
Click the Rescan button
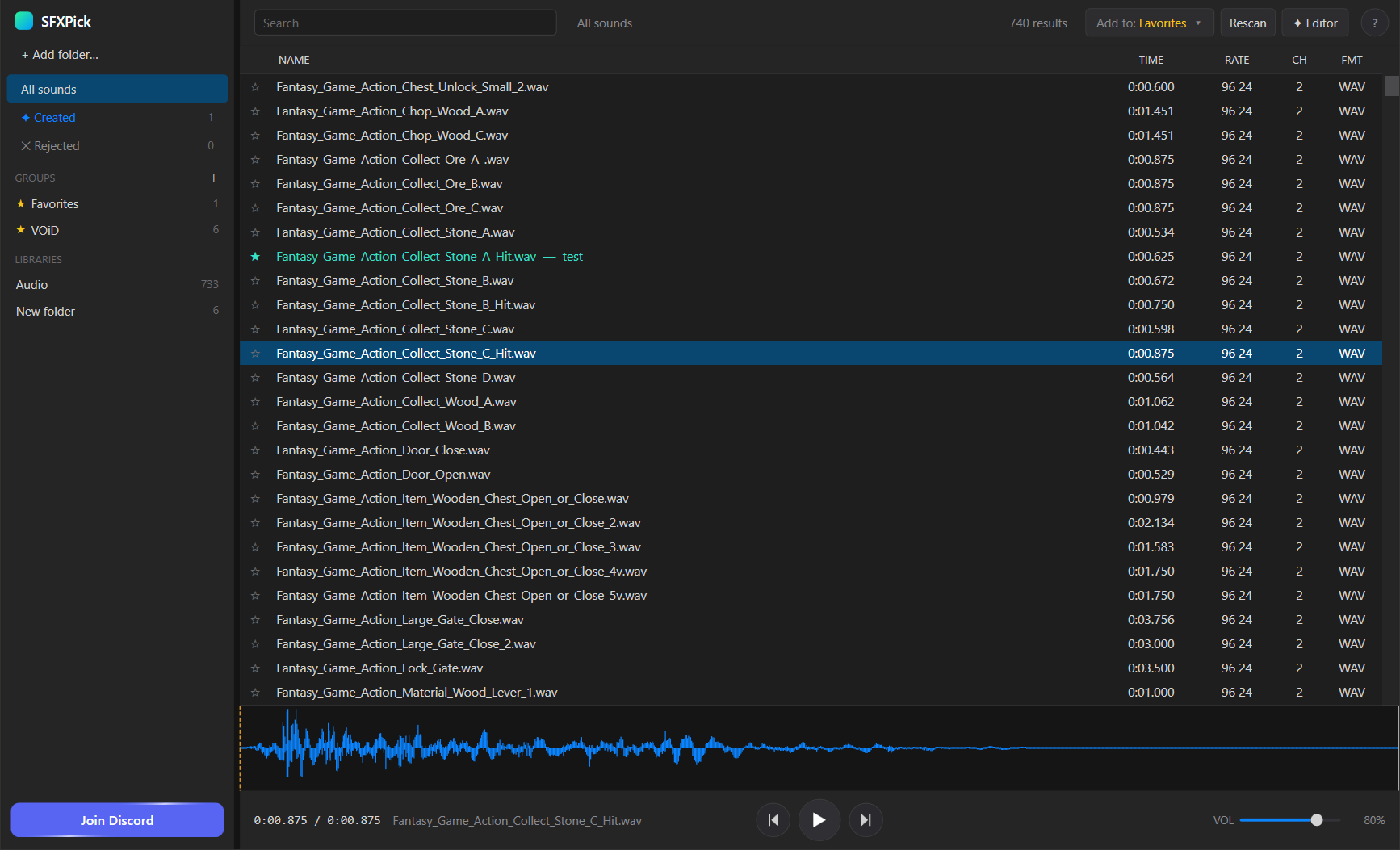pyautogui.click(x=1247, y=23)
